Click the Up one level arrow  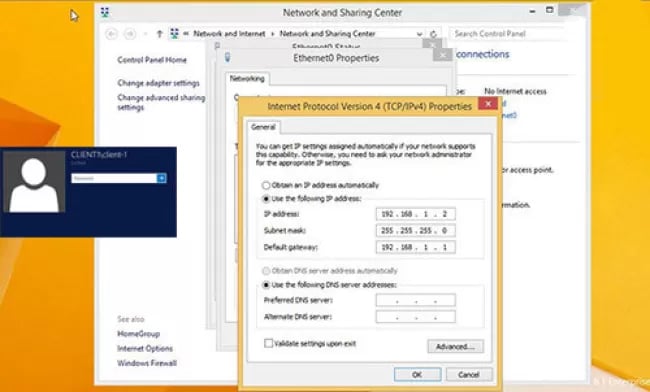[160, 34]
